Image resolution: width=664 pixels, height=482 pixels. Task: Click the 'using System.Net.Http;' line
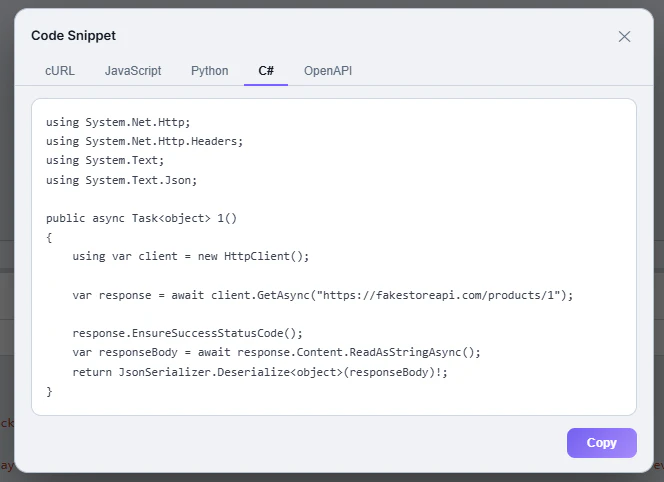click(x=118, y=122)
